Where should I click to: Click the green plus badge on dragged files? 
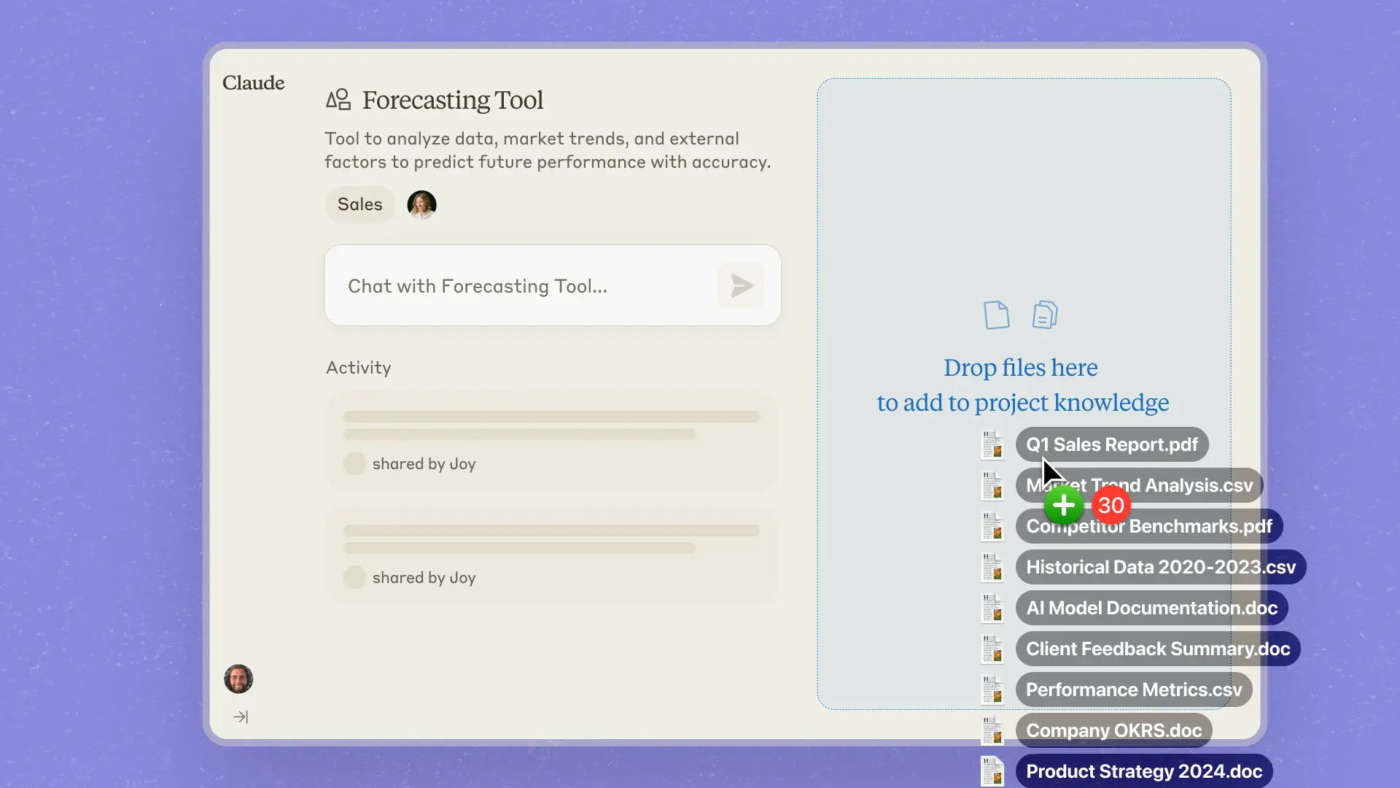pos(1064,505)
